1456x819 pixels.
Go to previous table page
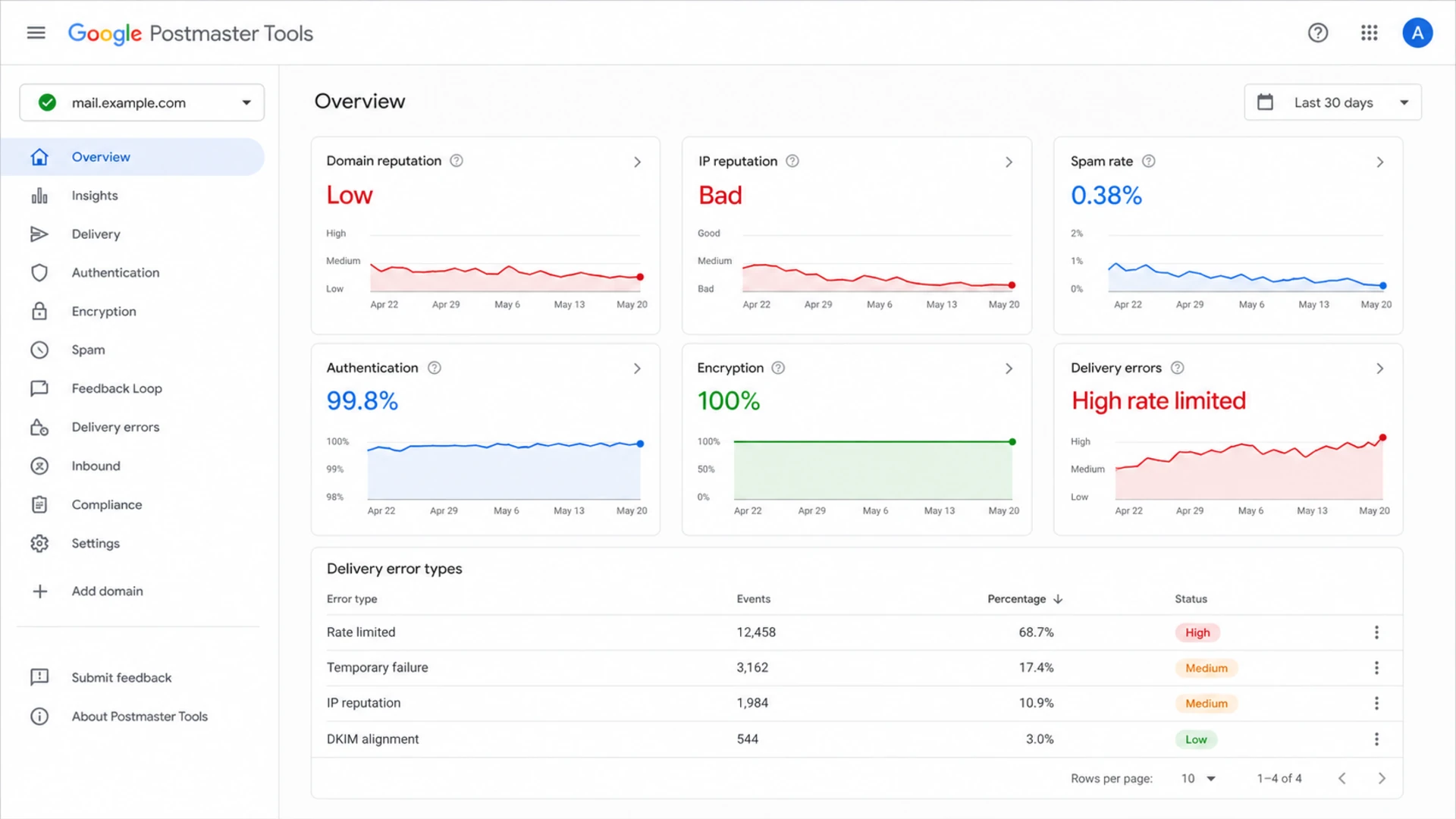click(x=1341, y=779)
